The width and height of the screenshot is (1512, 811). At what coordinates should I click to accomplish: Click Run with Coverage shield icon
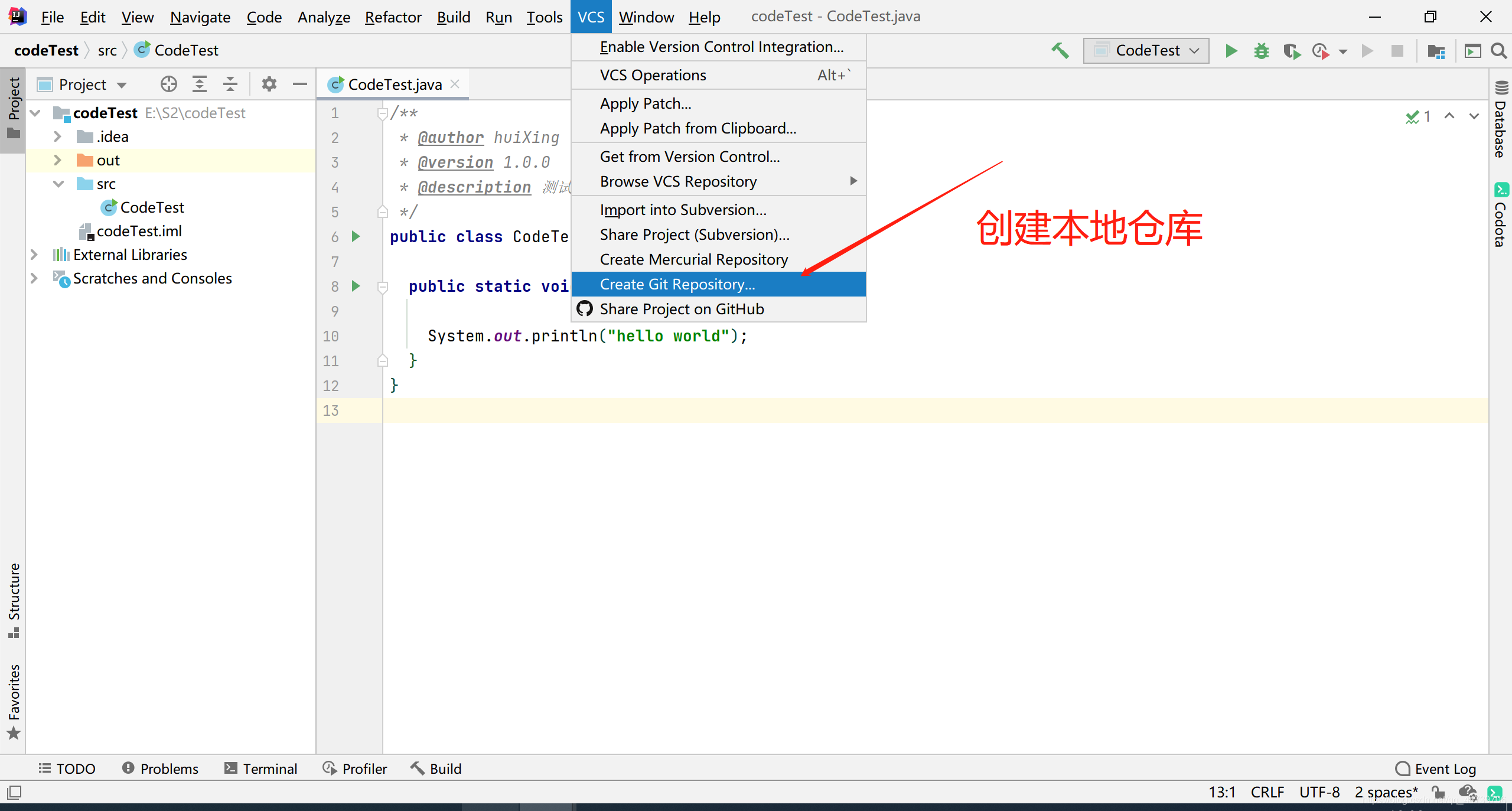[x=1291, y=51]
